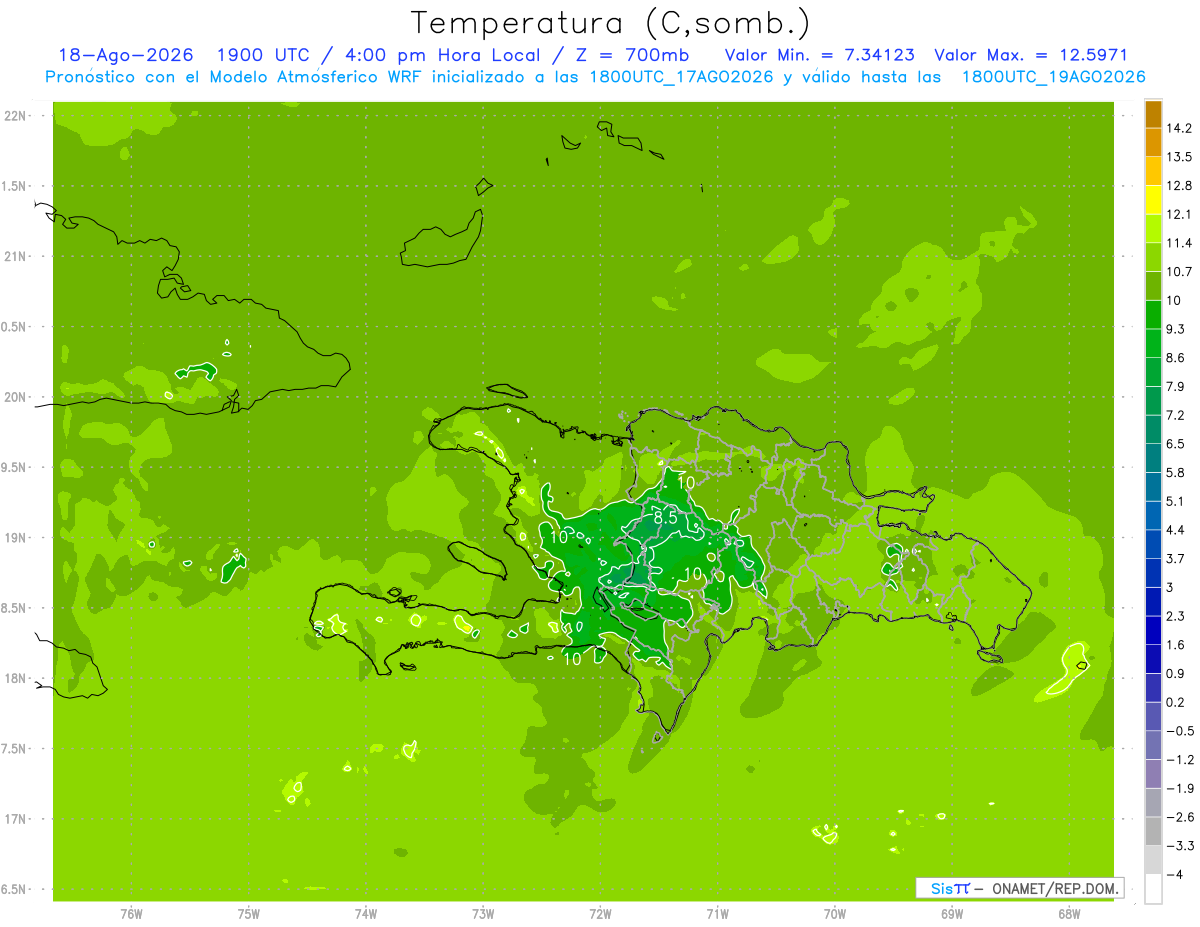Click the purple swatch between -1.9 and -1.2
The width and height of the screenshot is (1200, 927).
(x=1153, y=774)
